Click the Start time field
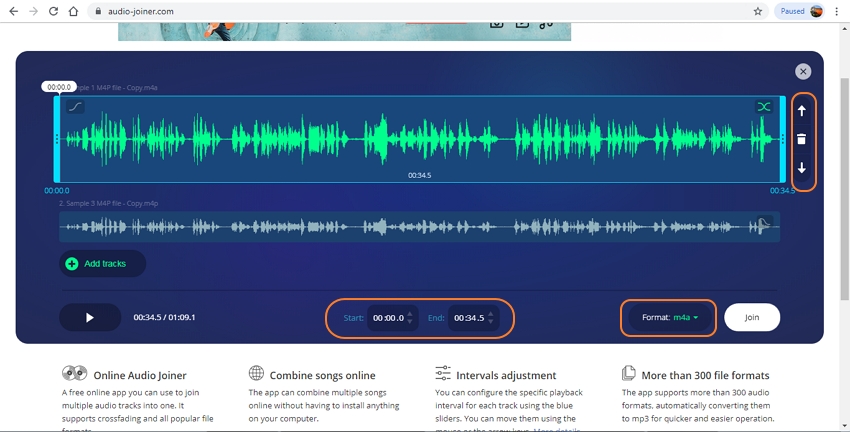The height and width of the screenshot is (432, 850). pyautogui.click(x=388, y=318)
